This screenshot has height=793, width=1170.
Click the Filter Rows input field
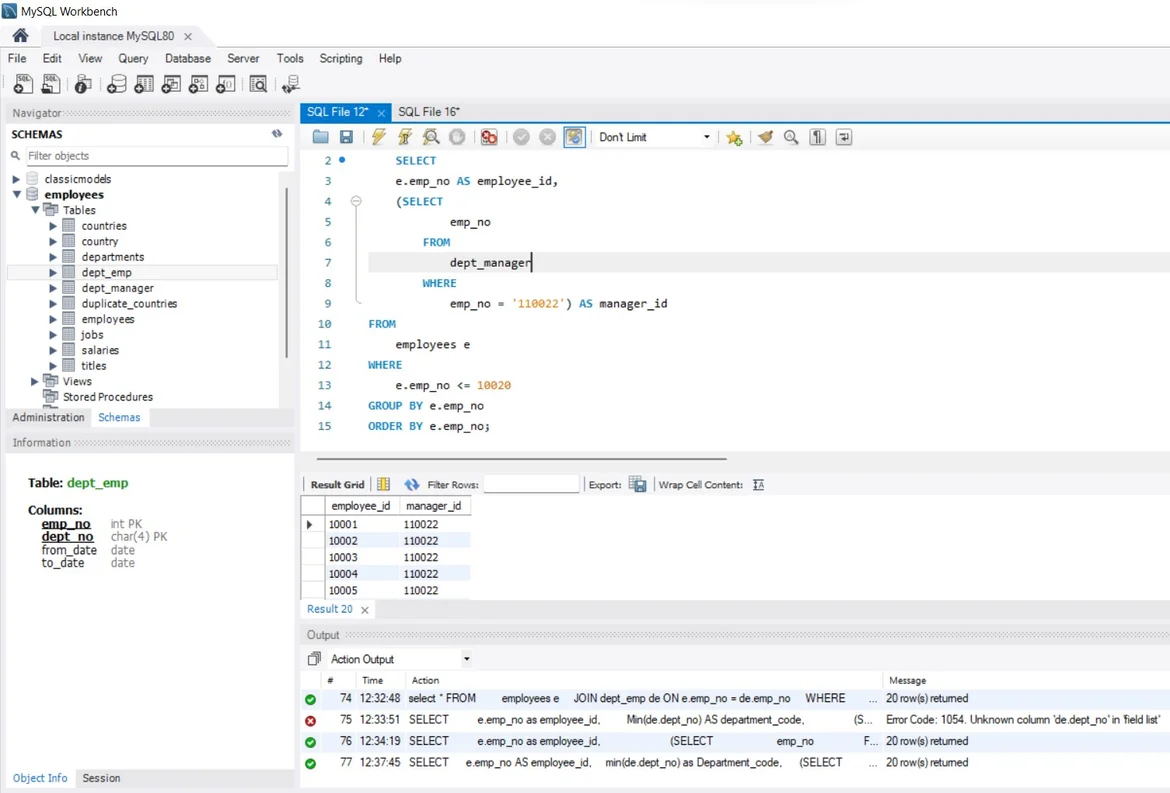(531, 484)
